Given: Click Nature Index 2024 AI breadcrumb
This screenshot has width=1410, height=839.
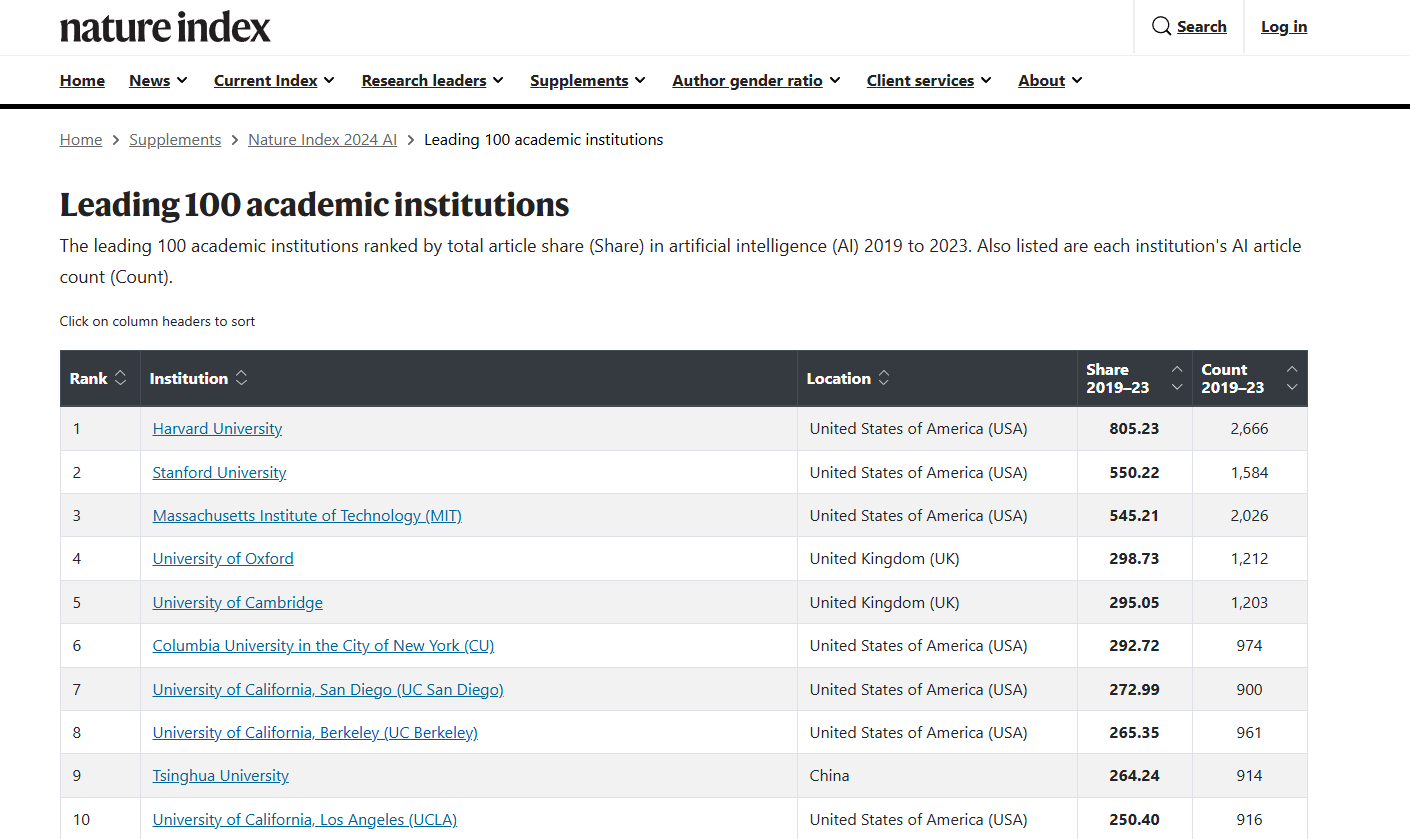Looking at the screenshot, I should [x=322, y=140].
